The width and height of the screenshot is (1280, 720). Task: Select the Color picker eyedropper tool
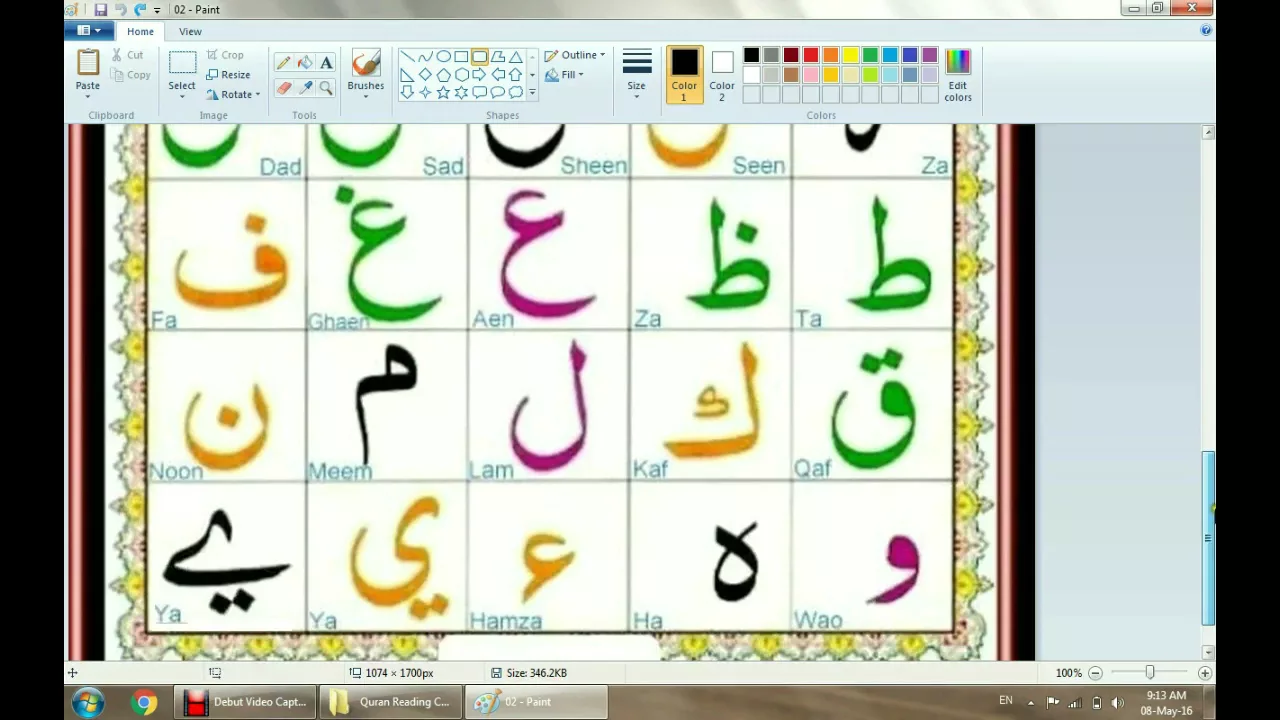click(305, 88)
